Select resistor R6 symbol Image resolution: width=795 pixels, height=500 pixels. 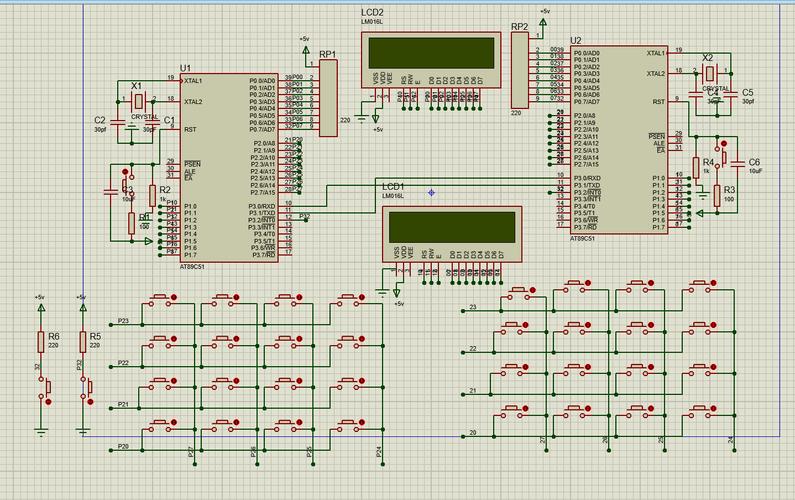pyautogui.click(x=41, y=342)
